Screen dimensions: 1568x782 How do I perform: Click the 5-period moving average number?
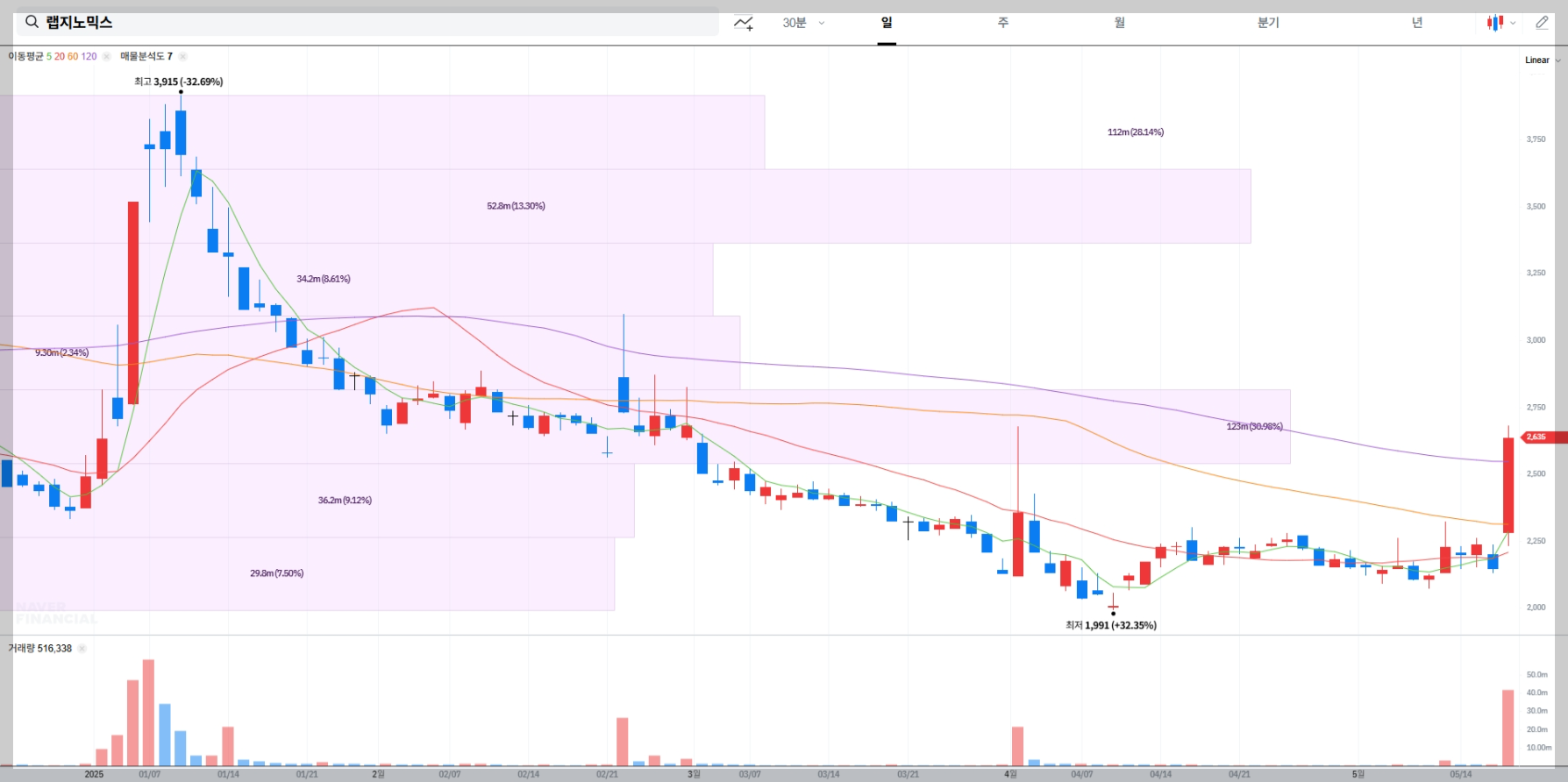coord(49,56)
